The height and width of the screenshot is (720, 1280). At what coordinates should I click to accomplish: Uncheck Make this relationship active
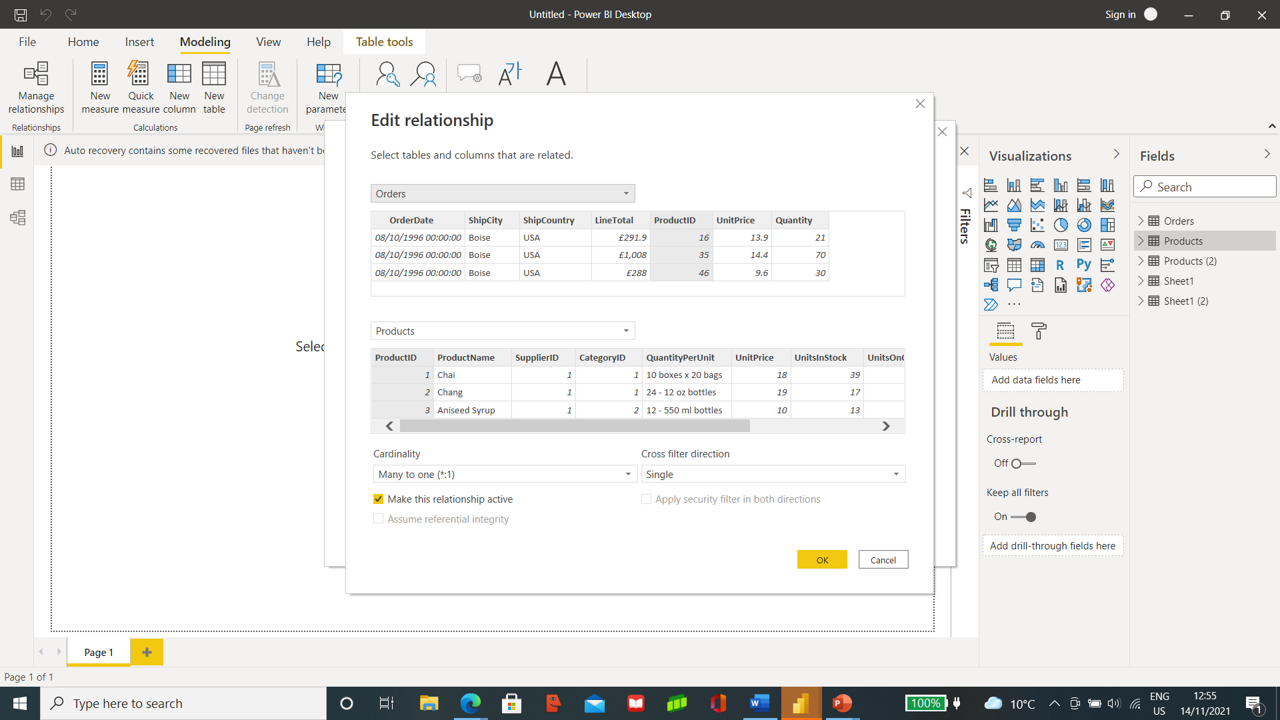[378, 499]
